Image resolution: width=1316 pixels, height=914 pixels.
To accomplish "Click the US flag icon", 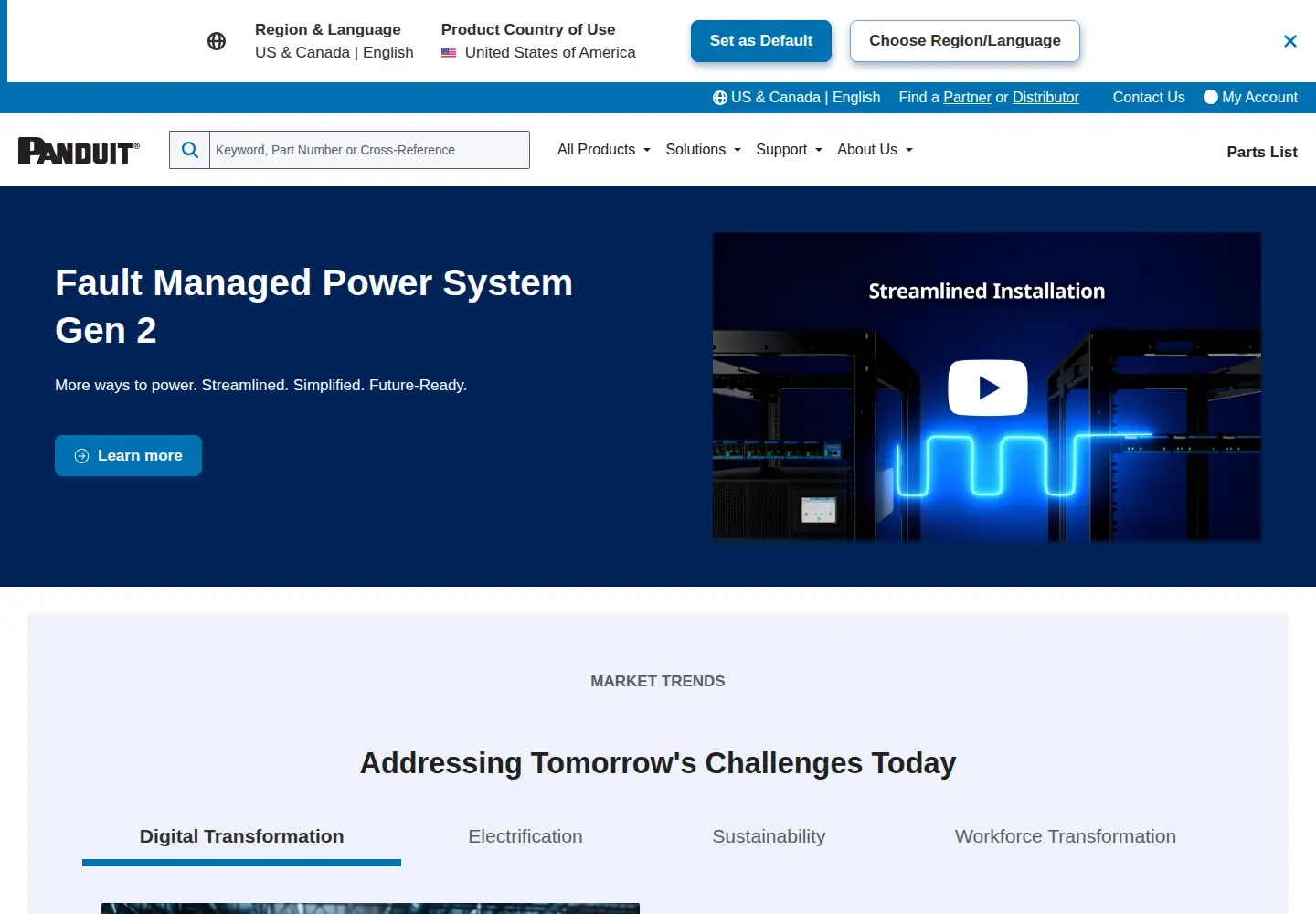I will 449,53.
